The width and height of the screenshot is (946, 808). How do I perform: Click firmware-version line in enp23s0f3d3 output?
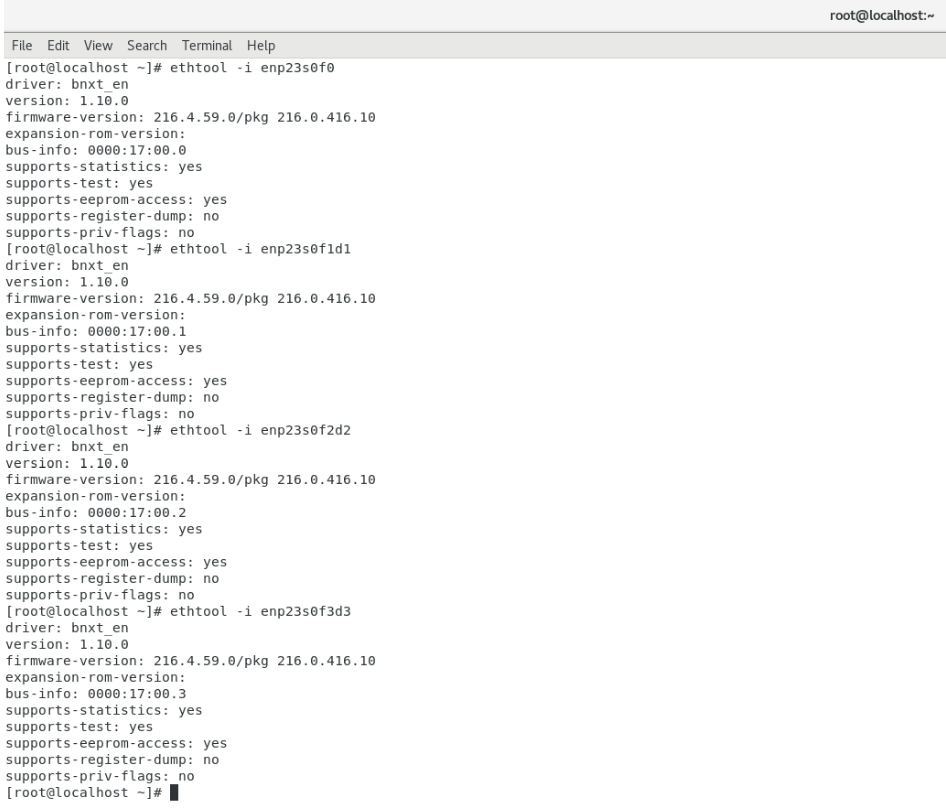click(191, 661)
